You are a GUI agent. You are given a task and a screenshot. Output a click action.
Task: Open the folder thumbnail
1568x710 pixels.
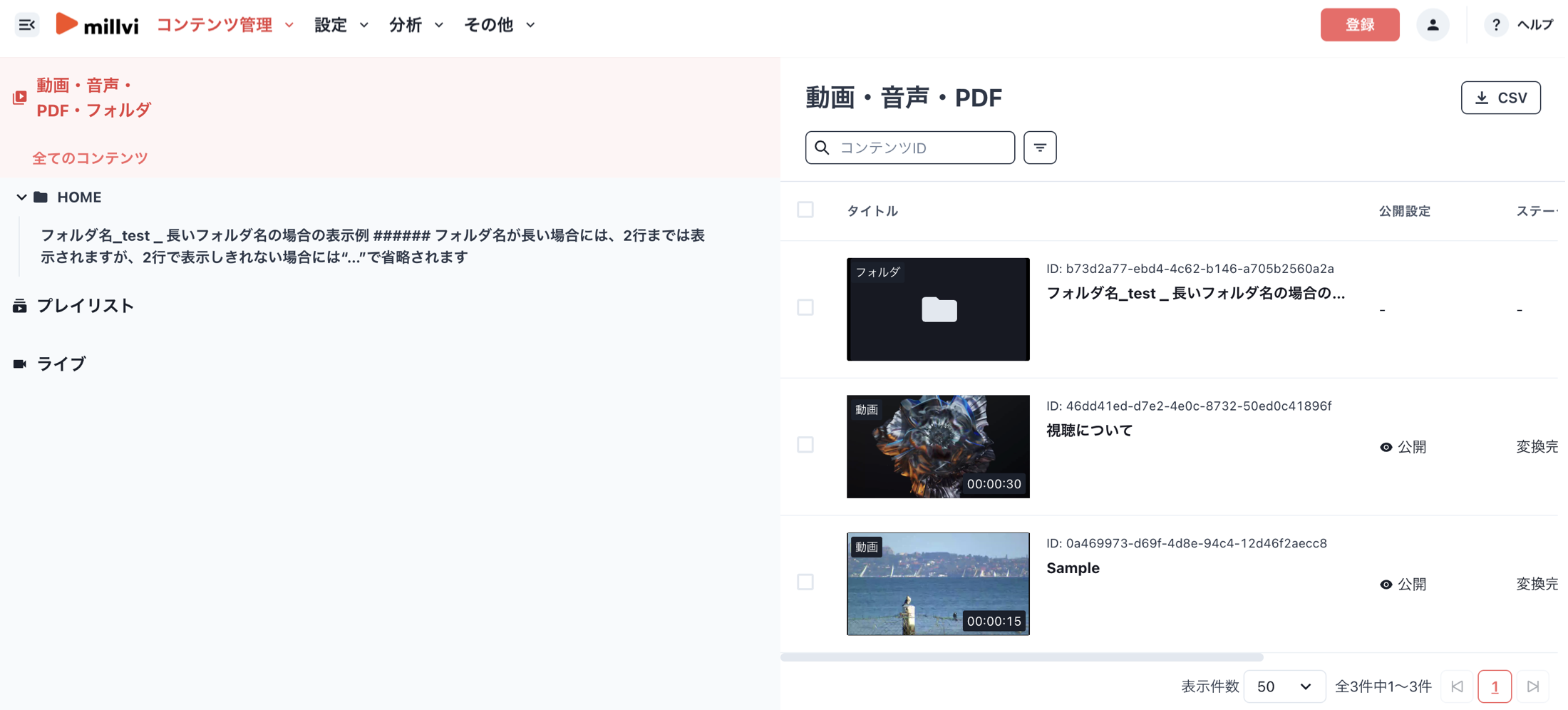(x=938, y=309)
